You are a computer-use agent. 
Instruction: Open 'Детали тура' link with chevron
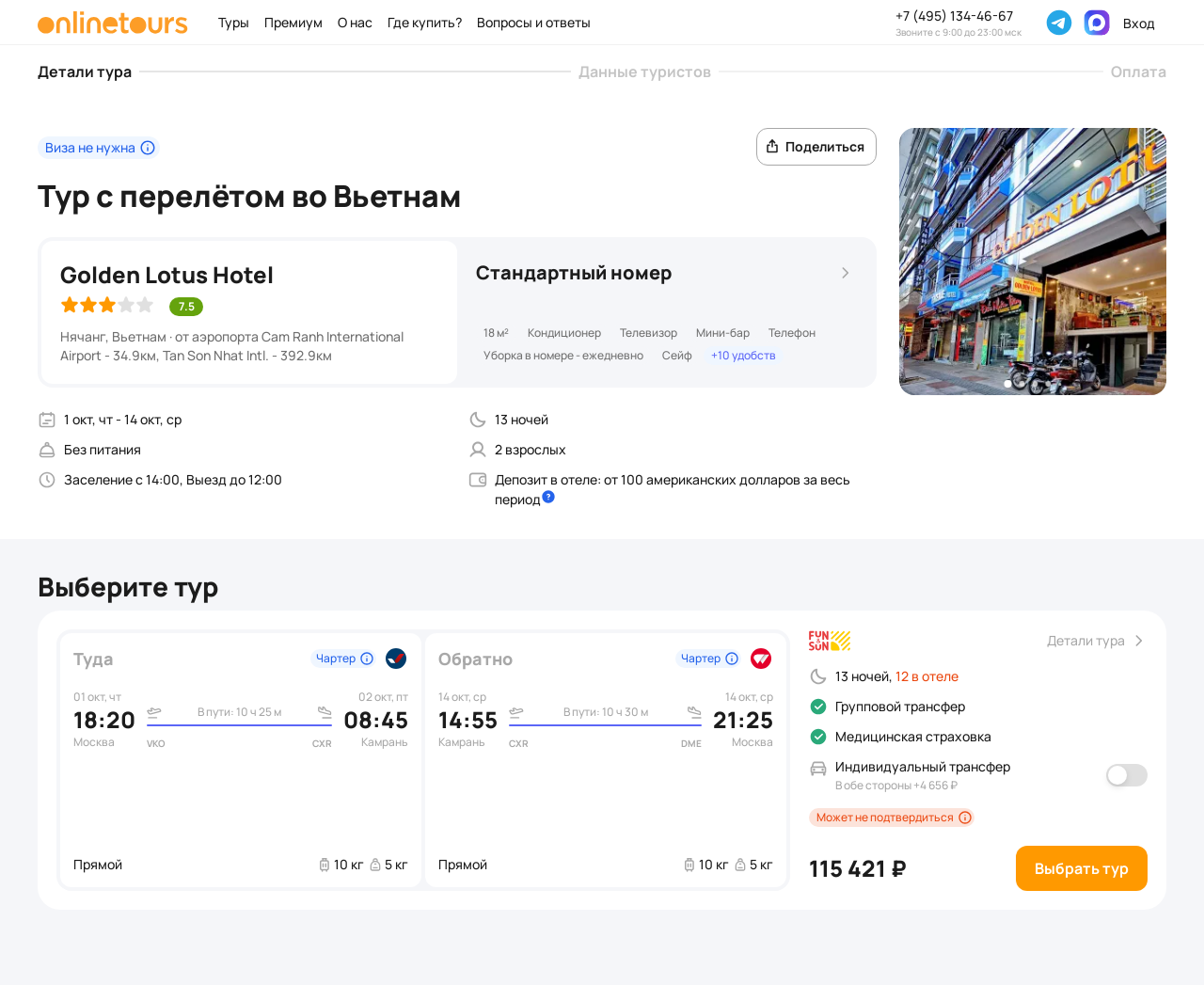[x=1096, y=641]
